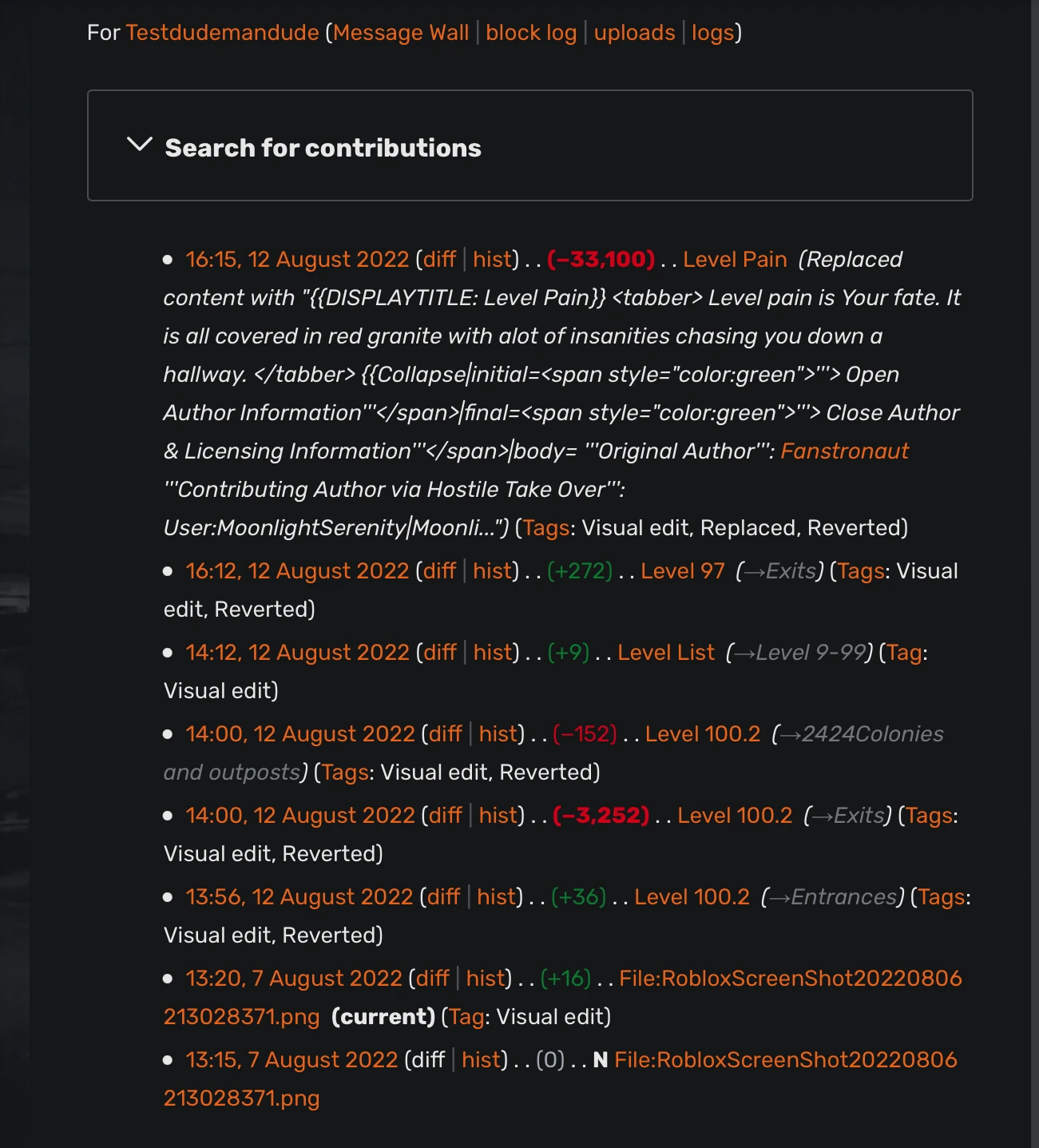The image size is (1039, 1148).
Task: Open diff for 13:56 Level 100.2 edit
Action: pos(443,897)
